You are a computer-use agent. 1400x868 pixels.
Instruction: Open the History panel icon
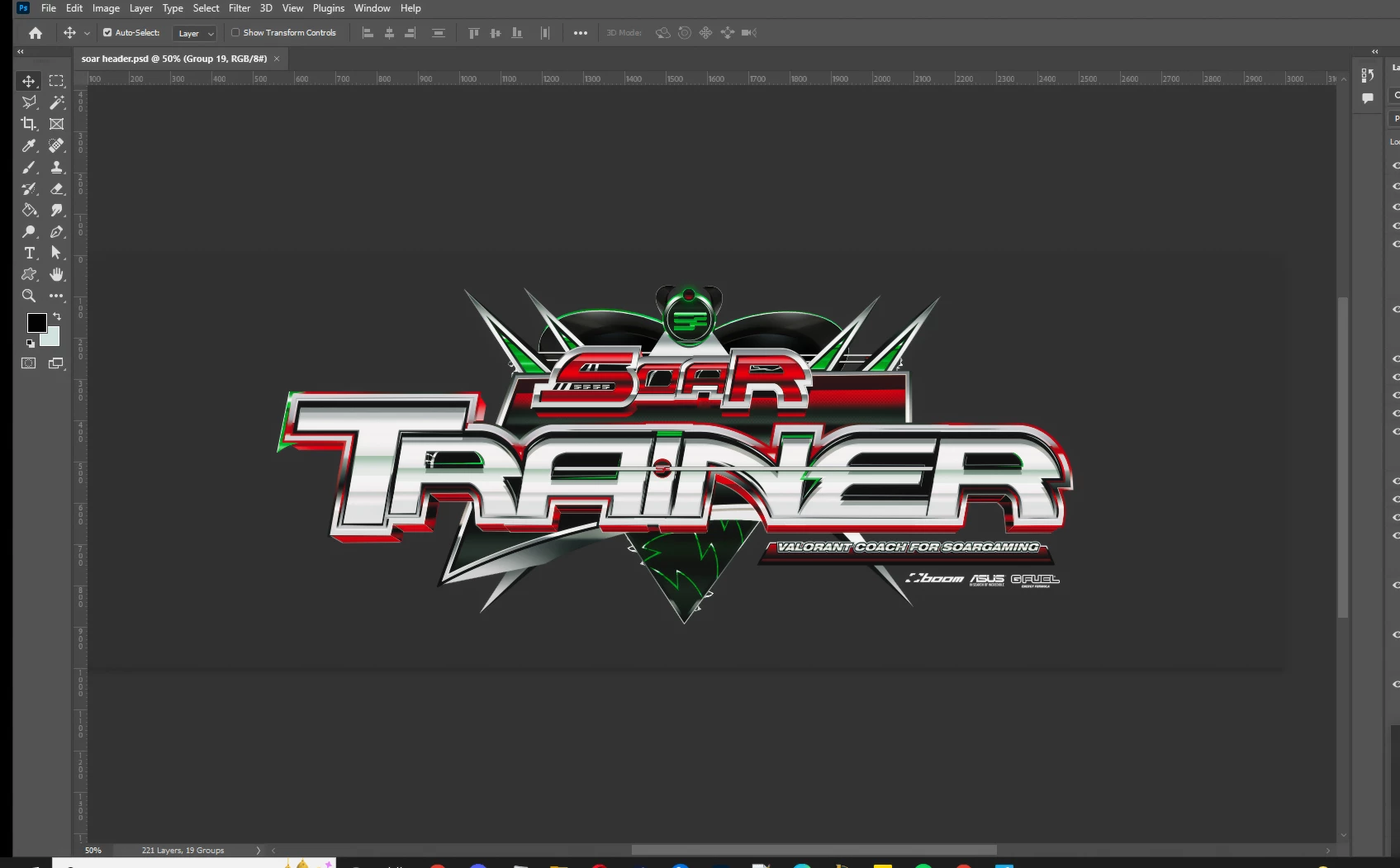(x=1368, y=75)
